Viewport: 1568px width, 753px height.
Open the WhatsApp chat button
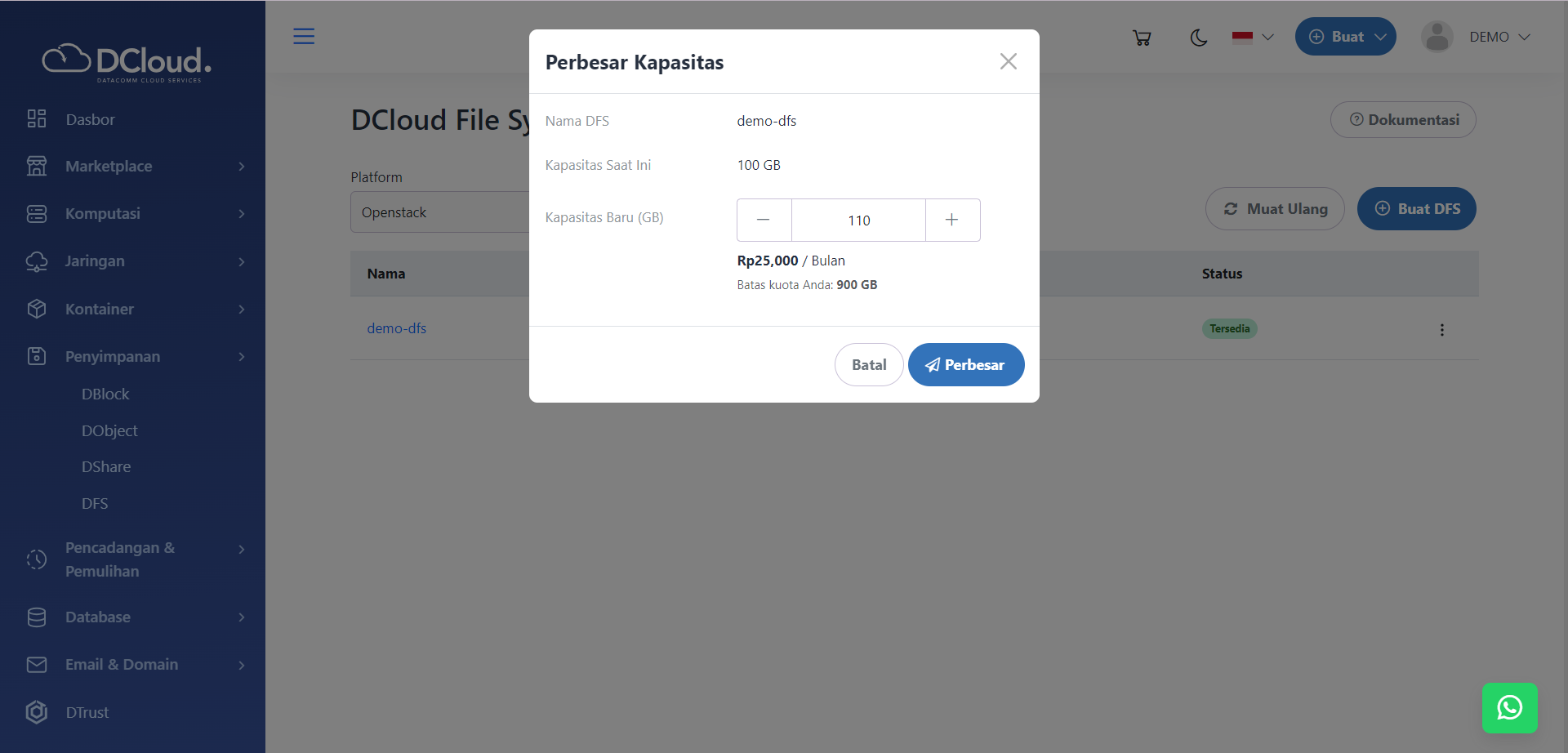click(1509, 707)
